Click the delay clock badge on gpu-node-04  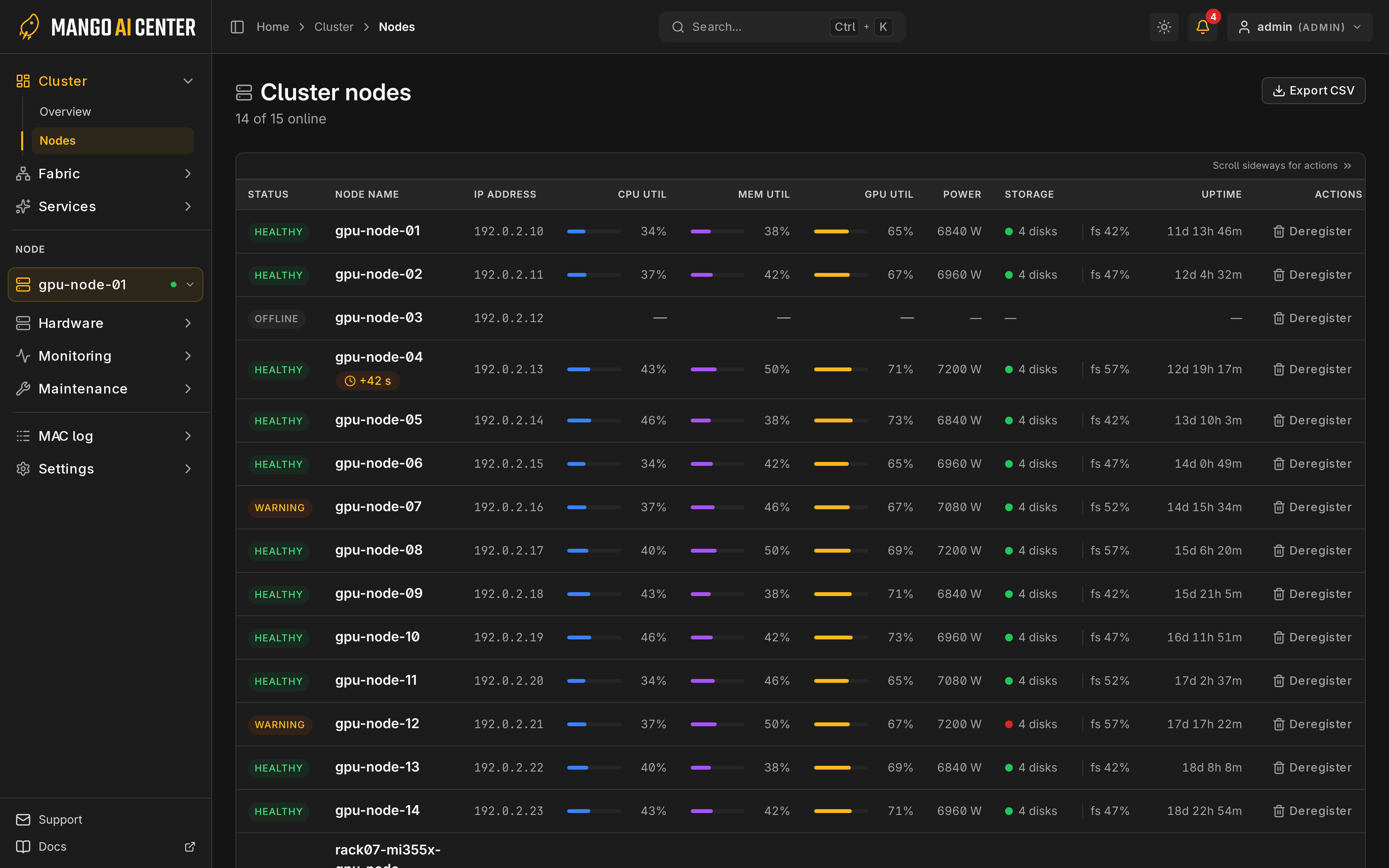(368, 381)
